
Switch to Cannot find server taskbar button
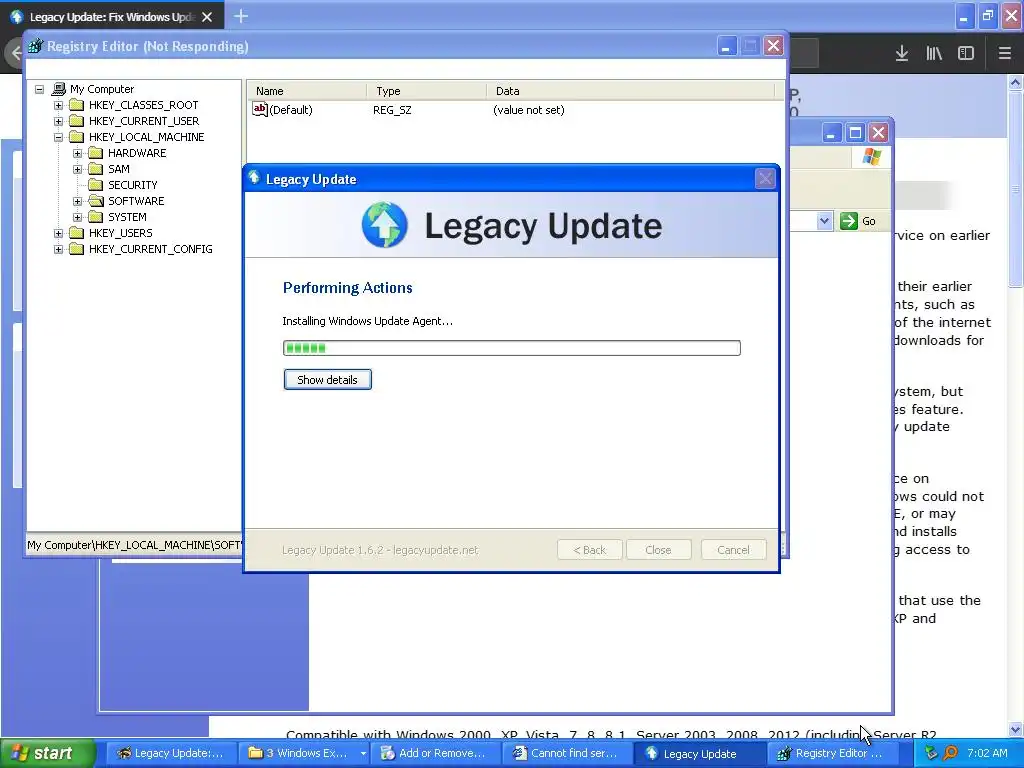[567, 753]
